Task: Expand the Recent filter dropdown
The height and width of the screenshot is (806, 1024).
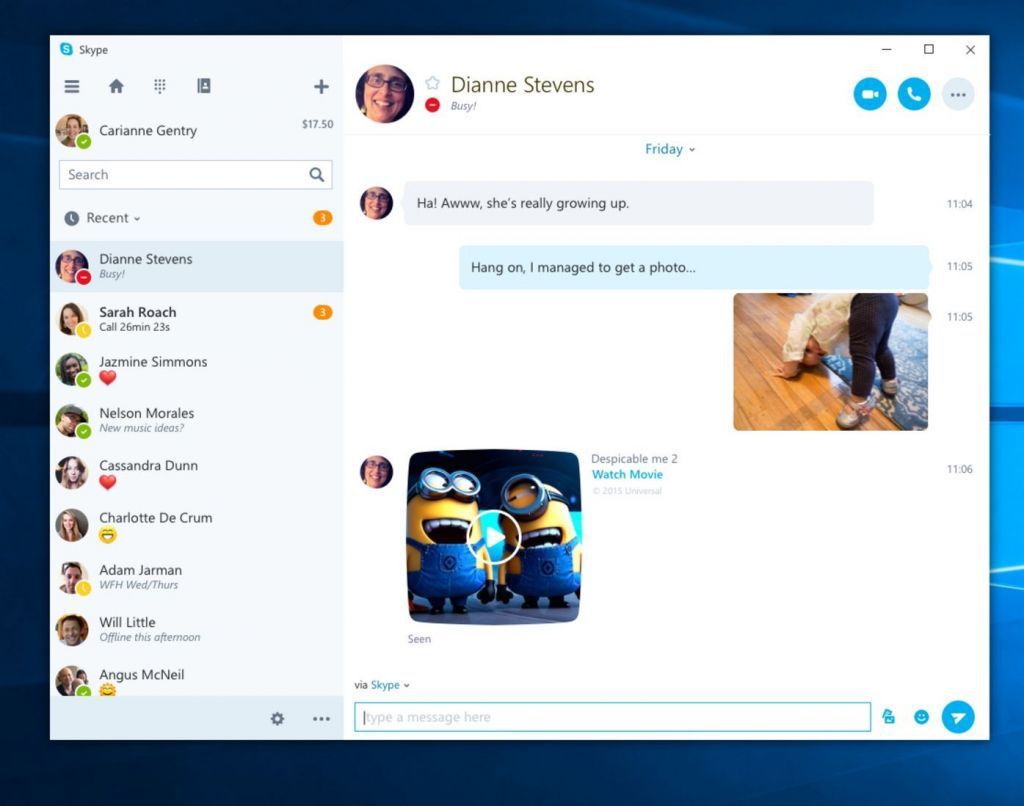Action: 113,218
